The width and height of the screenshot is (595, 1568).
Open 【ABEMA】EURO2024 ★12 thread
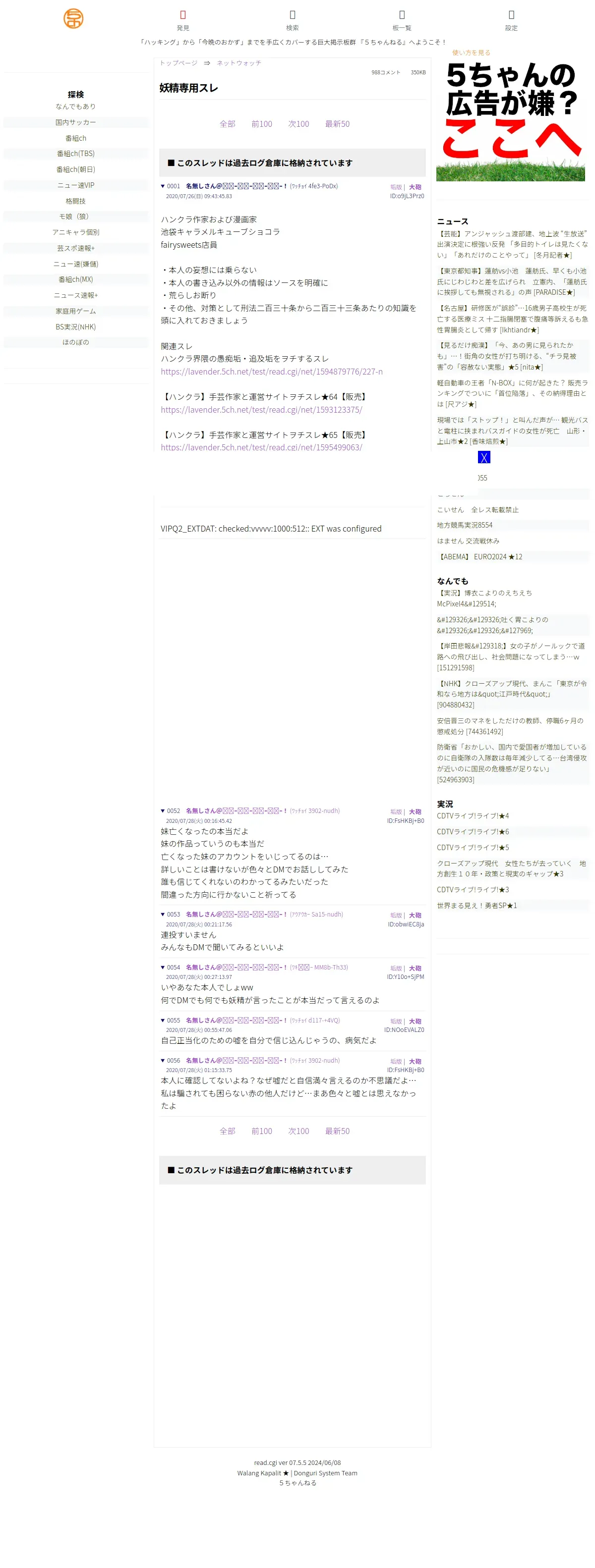pyautogui.click(x=479, y=557)
